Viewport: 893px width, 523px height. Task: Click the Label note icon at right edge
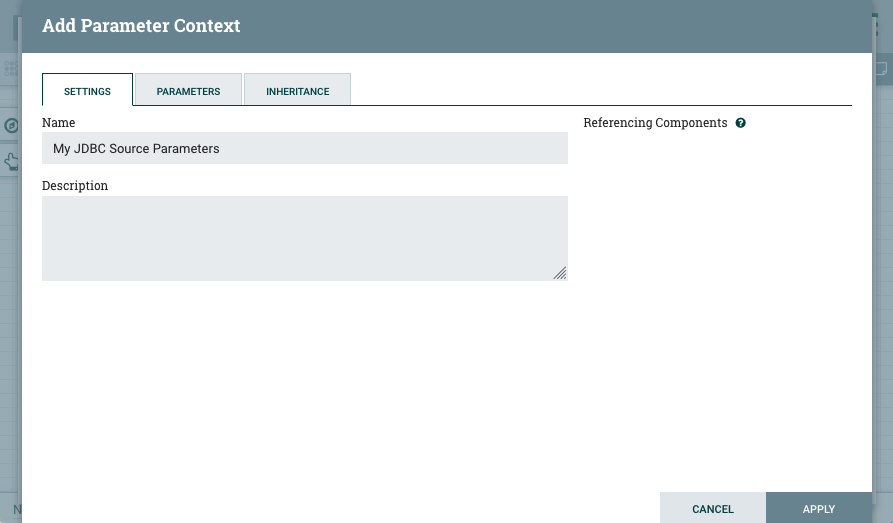(x=882, y=69)
